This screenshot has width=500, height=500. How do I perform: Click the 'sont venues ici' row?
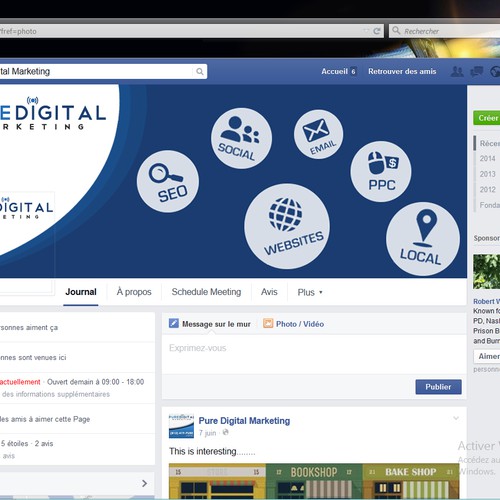pos(77,357)
